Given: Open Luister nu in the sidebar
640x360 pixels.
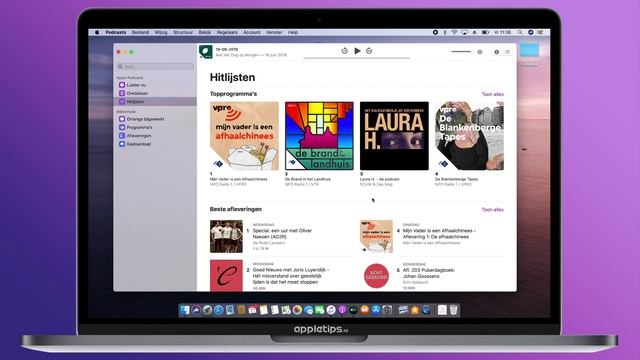Looking at the screenshot, I should pyautogui.click(x=155, y=85).
